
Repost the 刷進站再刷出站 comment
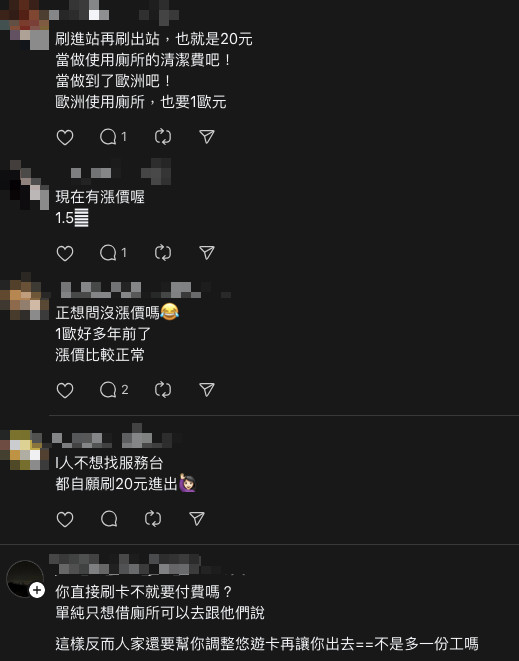click(x=163, y=137)
